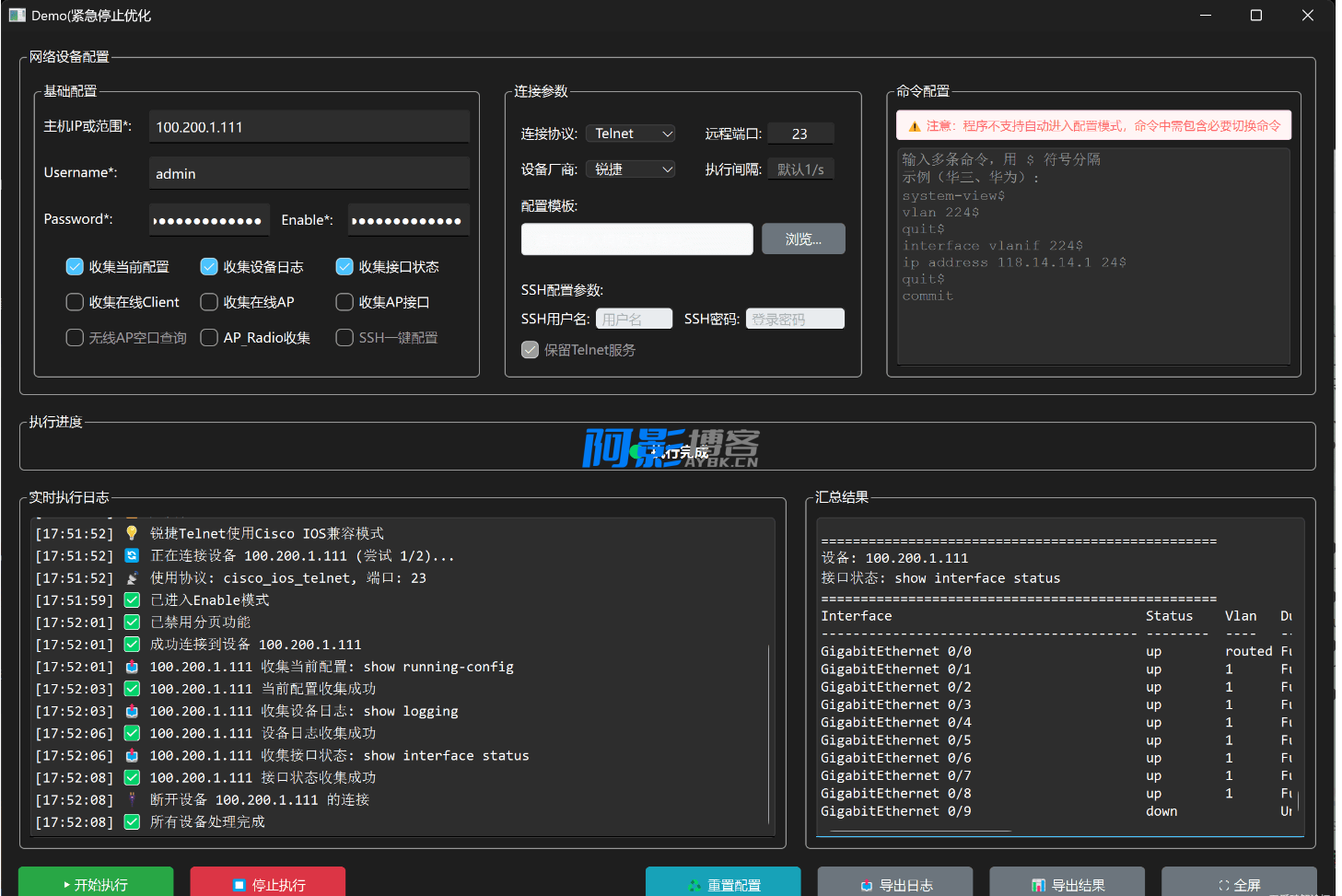Click the app icon in the title bar

[x=17, y=16]
